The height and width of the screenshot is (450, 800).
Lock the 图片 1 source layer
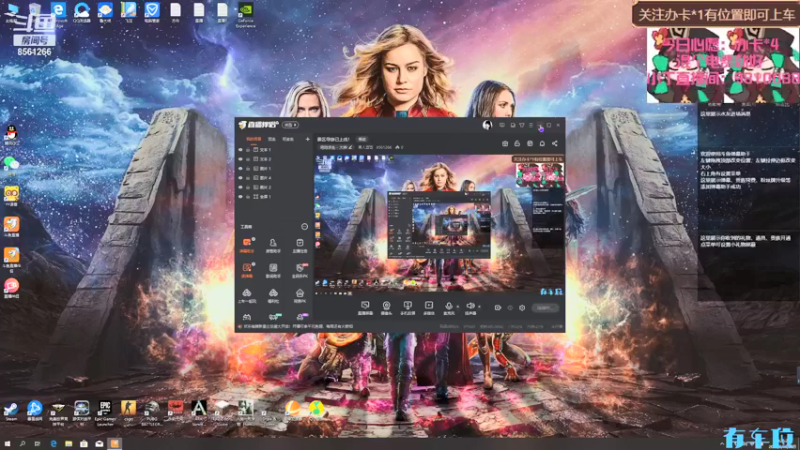click(x=248, y=168)
